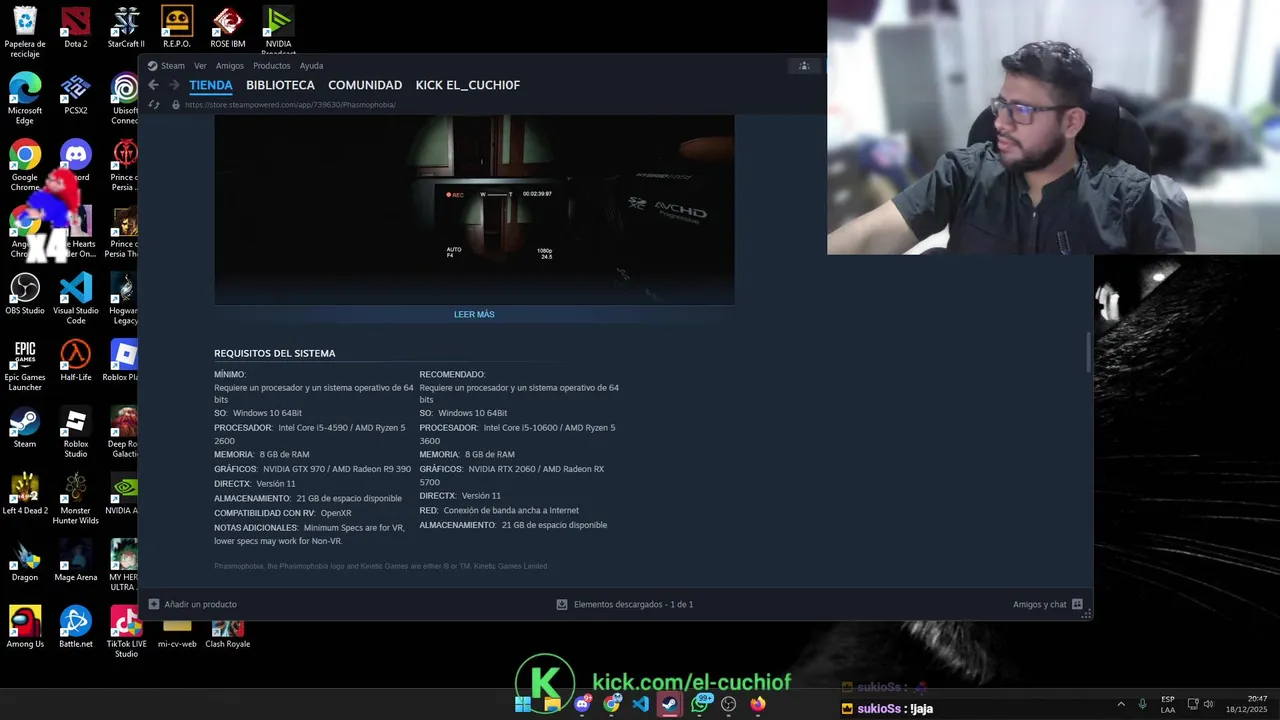Open the ROSE IBM desktop shortcut
This screenshot has width=1280, height=720.
228,28
